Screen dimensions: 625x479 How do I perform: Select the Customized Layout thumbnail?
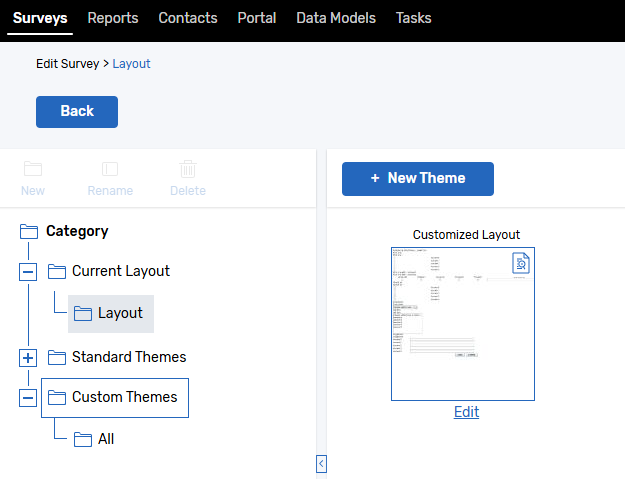pyautogui.click(x=463, y=323)
